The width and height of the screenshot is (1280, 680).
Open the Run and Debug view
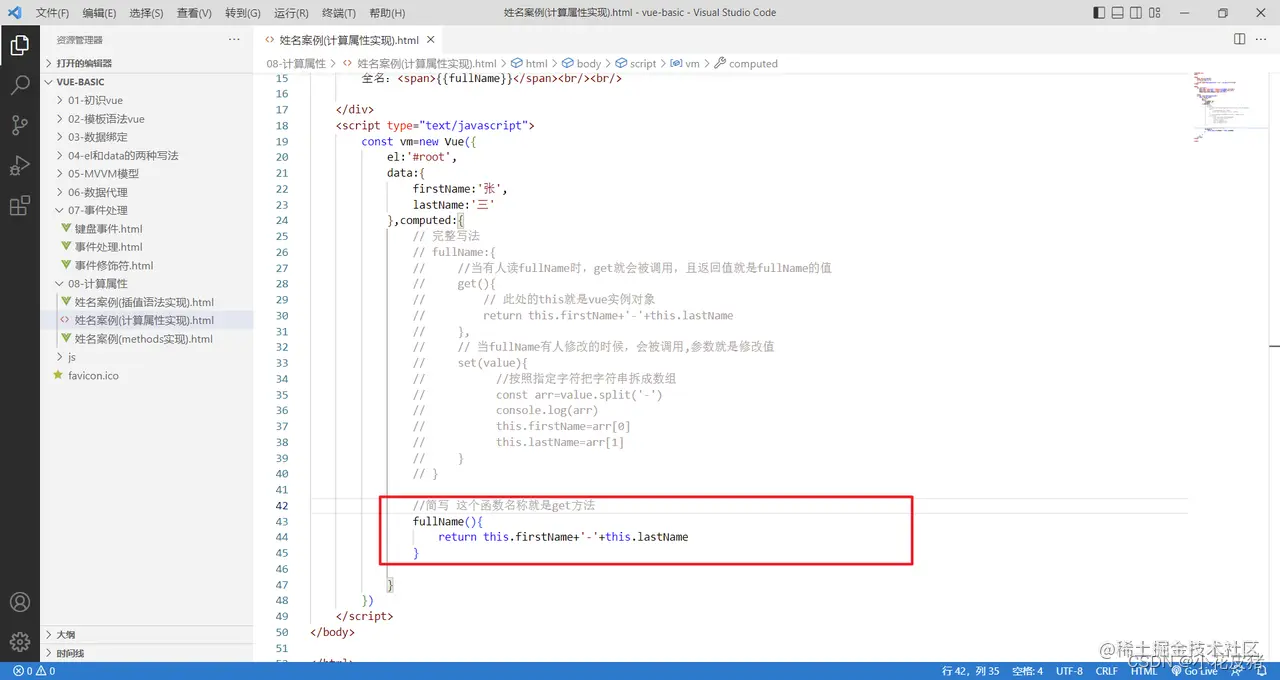point(19,166)
